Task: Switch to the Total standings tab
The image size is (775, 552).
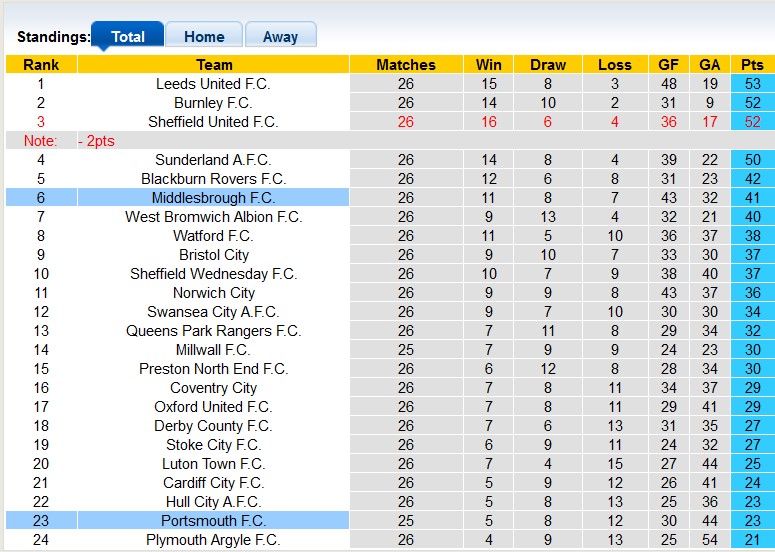Action: pyautogui.click(x=127, y=37)
